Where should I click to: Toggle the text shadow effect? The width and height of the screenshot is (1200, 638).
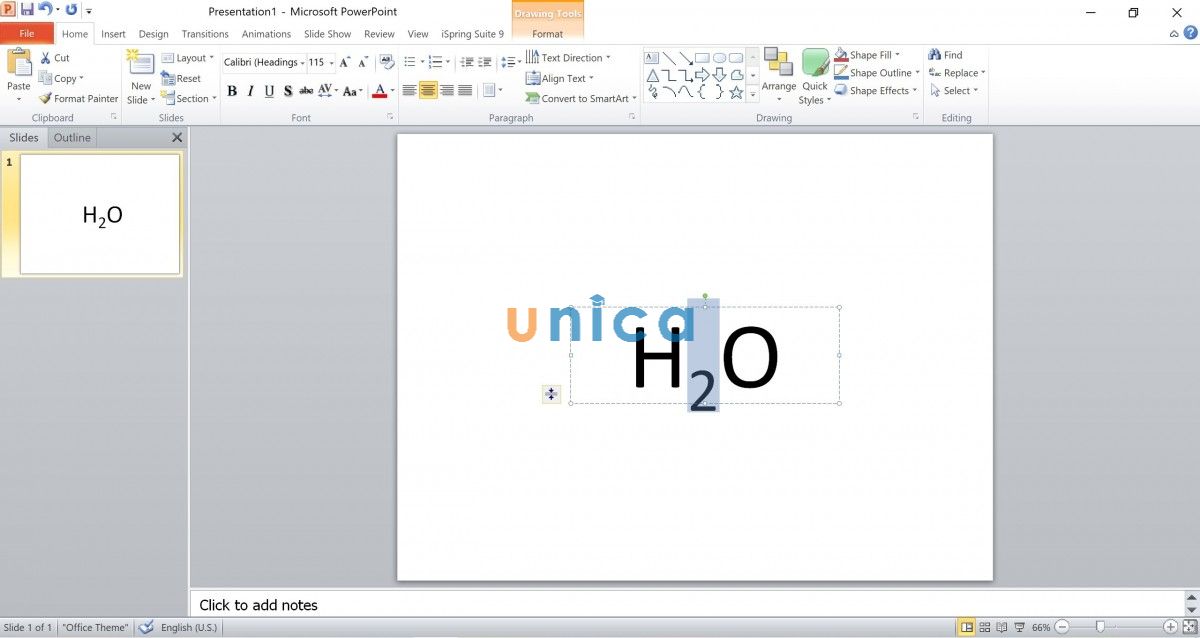(287, 91)
